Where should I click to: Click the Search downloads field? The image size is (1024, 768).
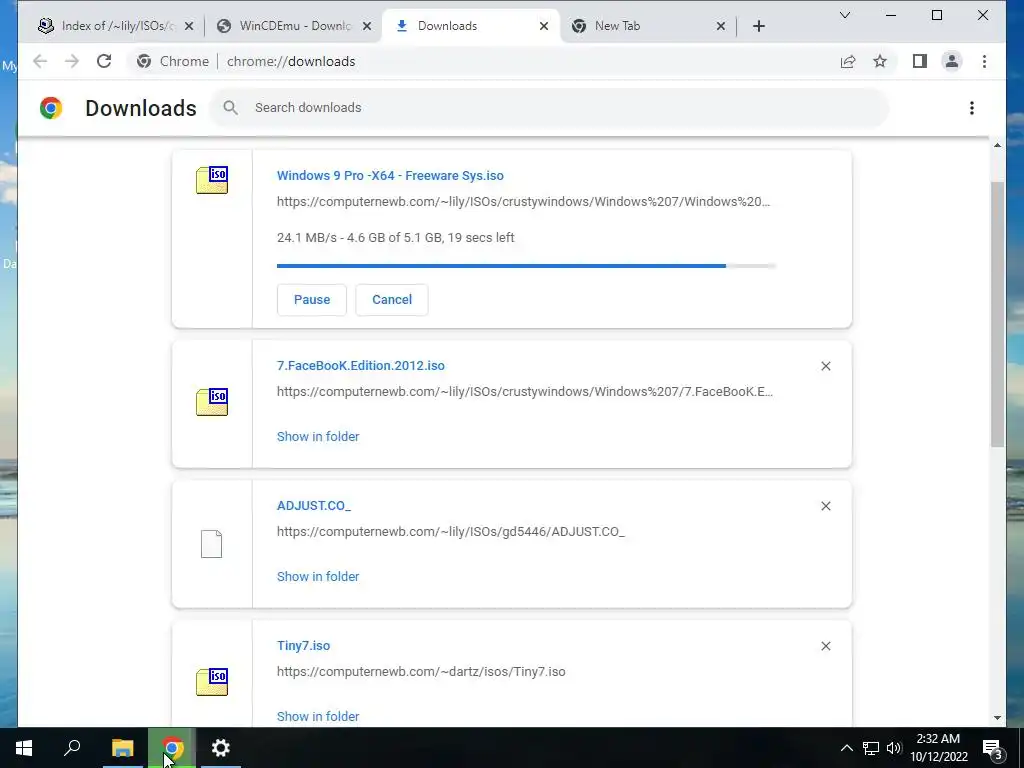(549, 108)
